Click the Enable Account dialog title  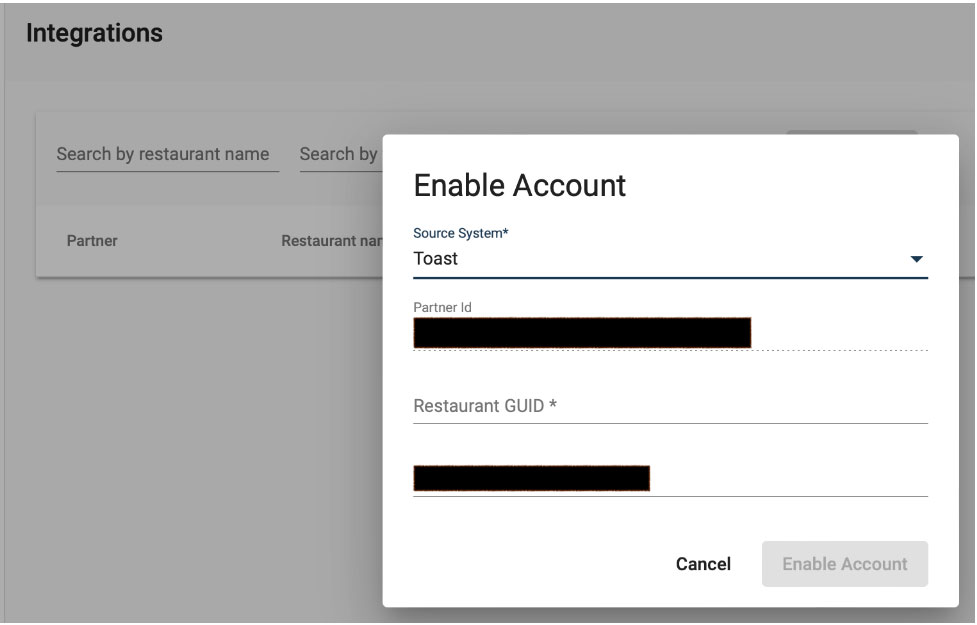(520, 186)
